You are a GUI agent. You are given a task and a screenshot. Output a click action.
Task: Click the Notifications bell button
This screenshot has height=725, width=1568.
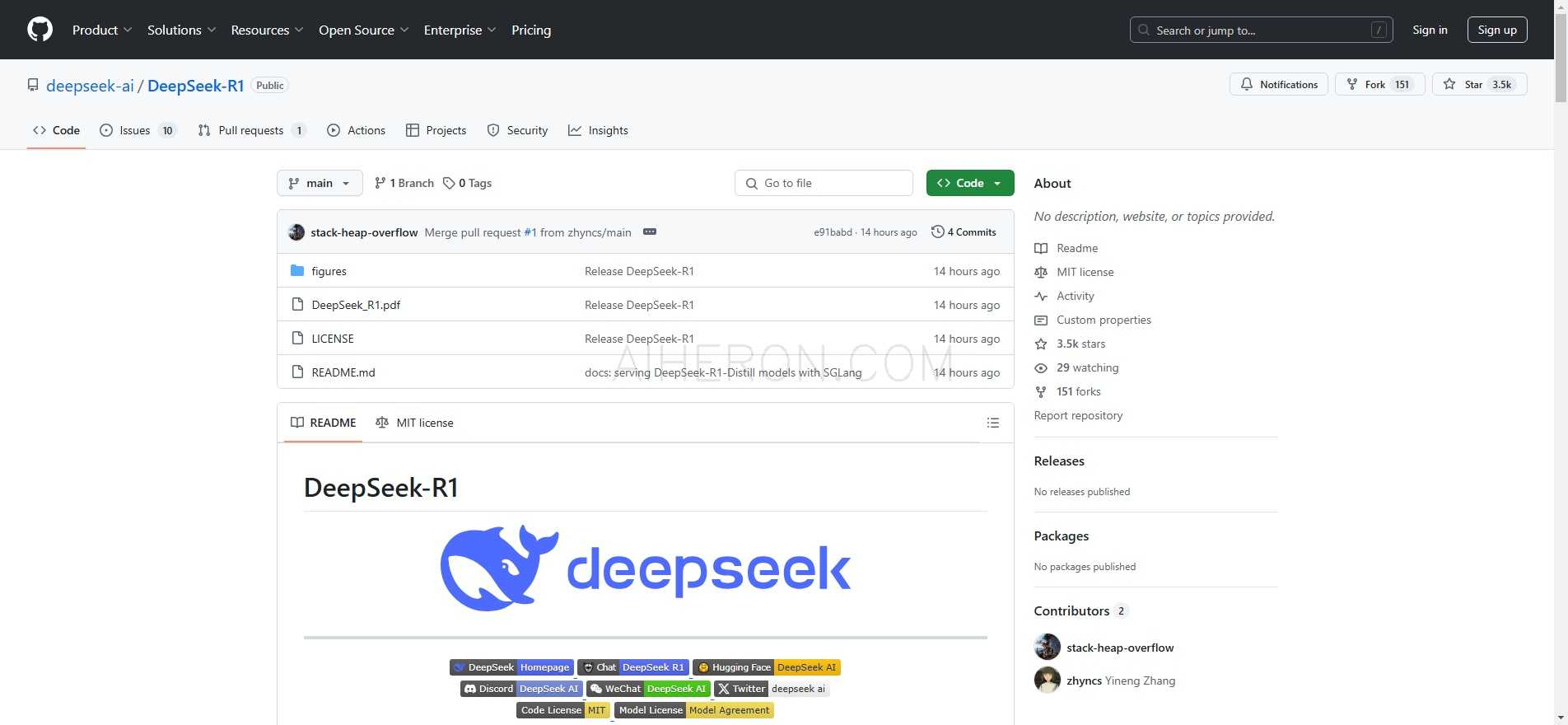pyautogui.click(x=1278, y=84)
